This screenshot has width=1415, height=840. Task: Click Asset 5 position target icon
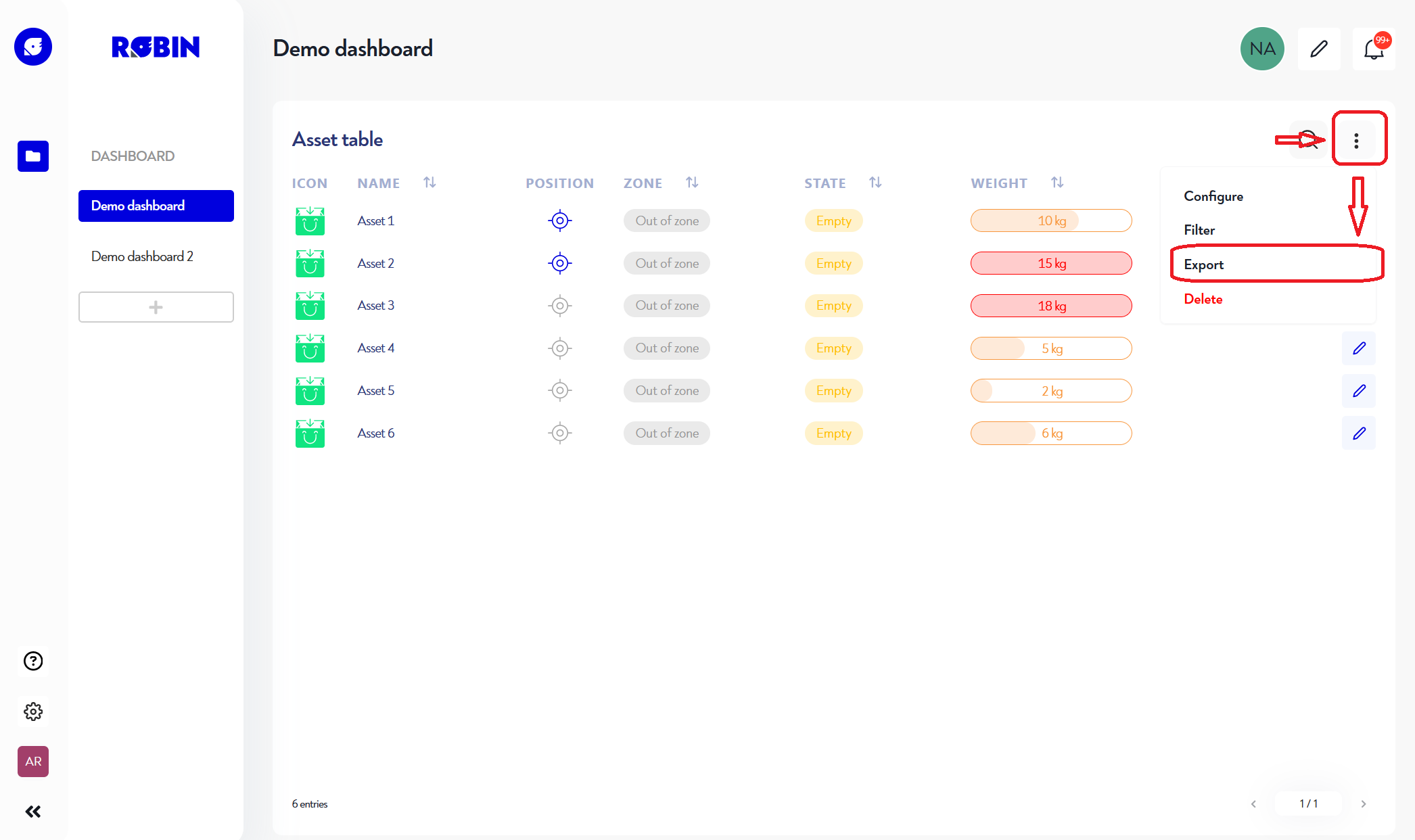(x=560, y=390)
